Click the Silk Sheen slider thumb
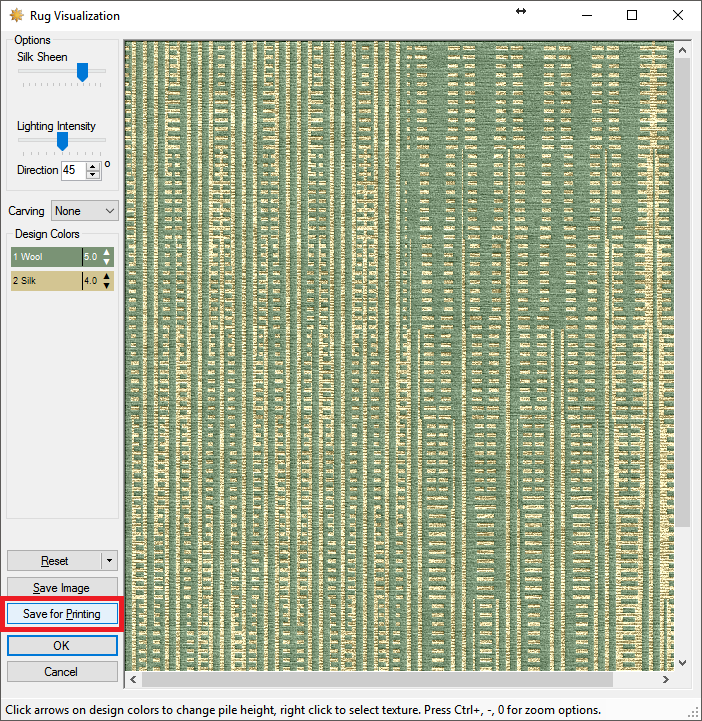702x721 pixels. [x=83, y=71]
